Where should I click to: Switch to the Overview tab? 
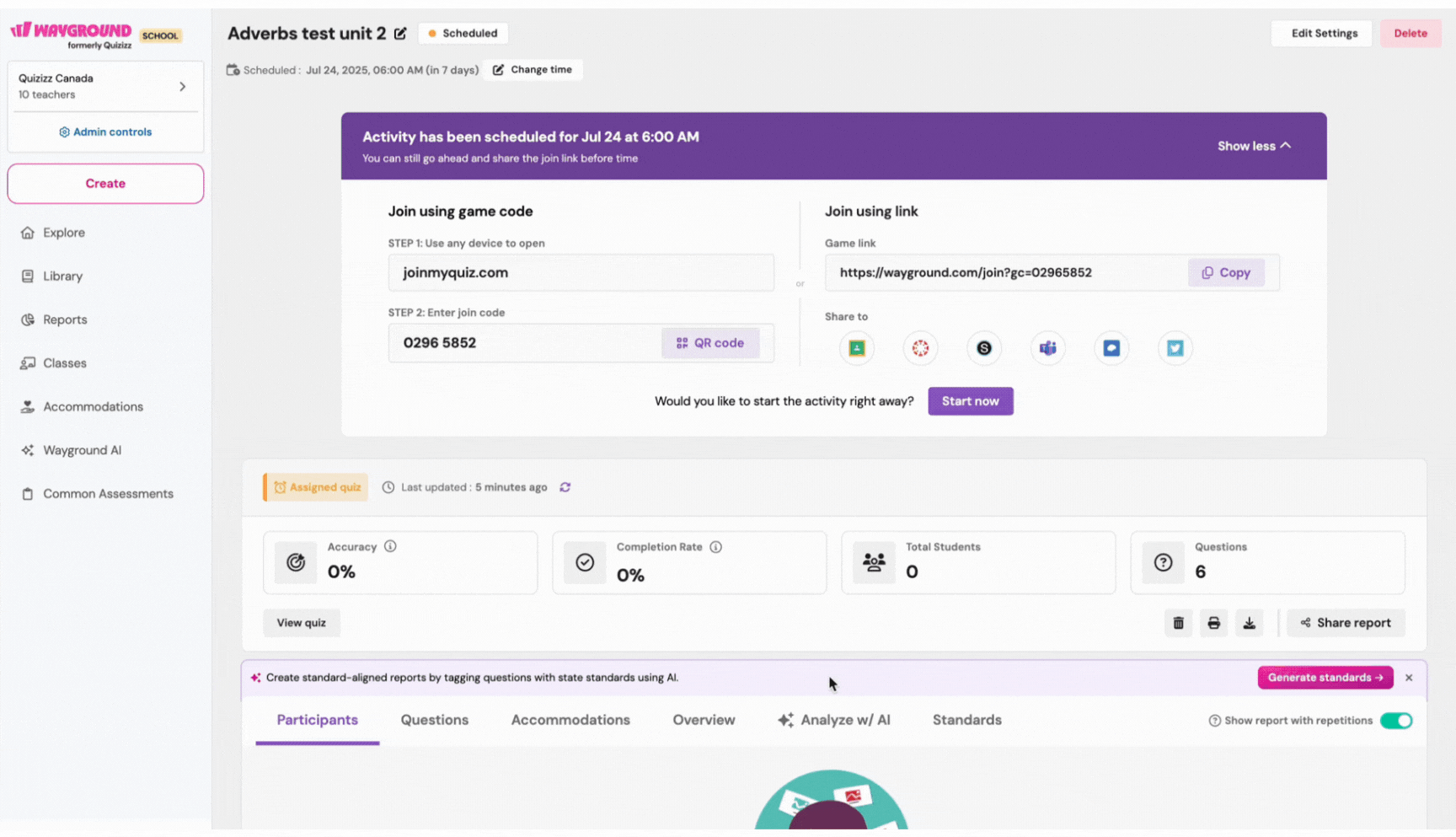tap(704, 720)
